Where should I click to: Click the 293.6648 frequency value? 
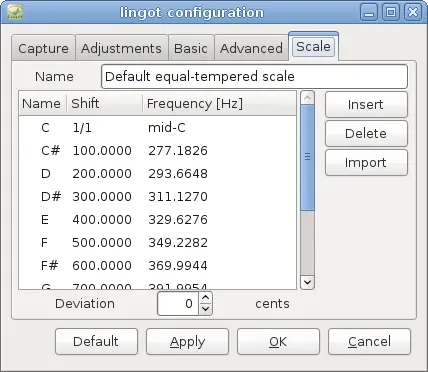pos(178,174)
